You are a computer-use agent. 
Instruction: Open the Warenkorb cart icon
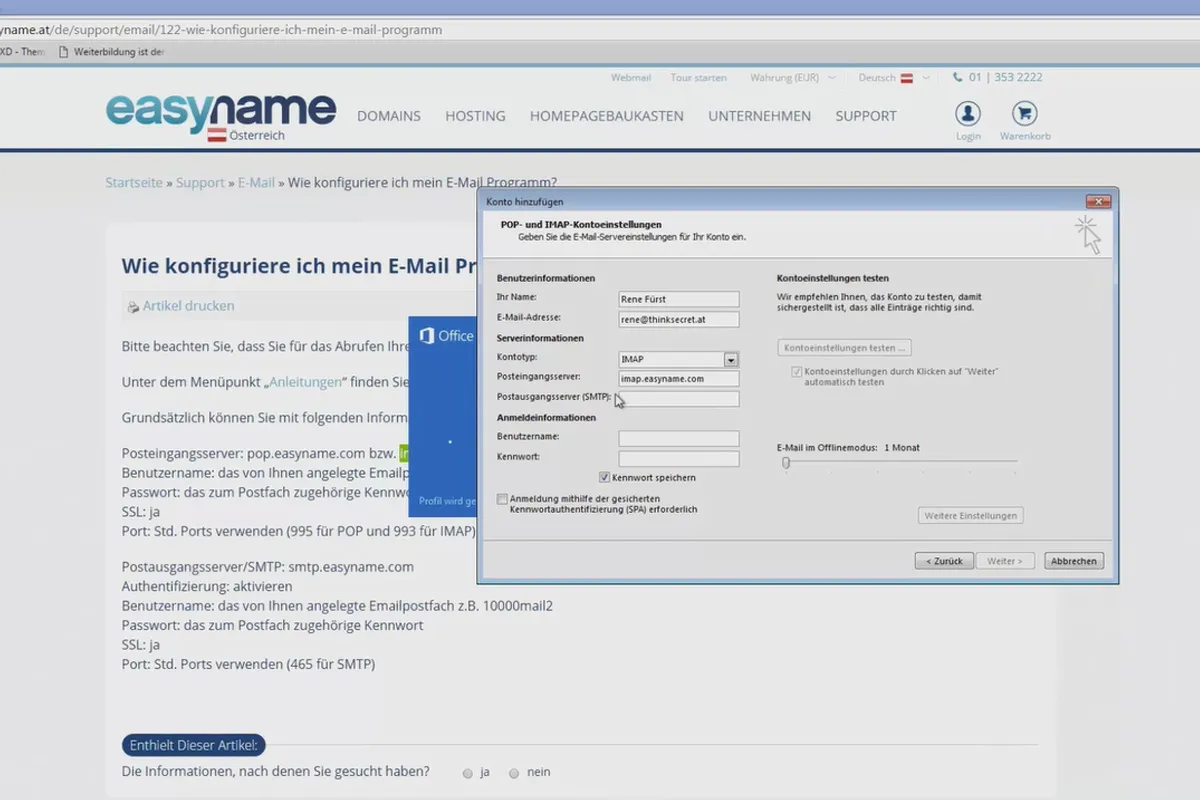pos(1025,113)
